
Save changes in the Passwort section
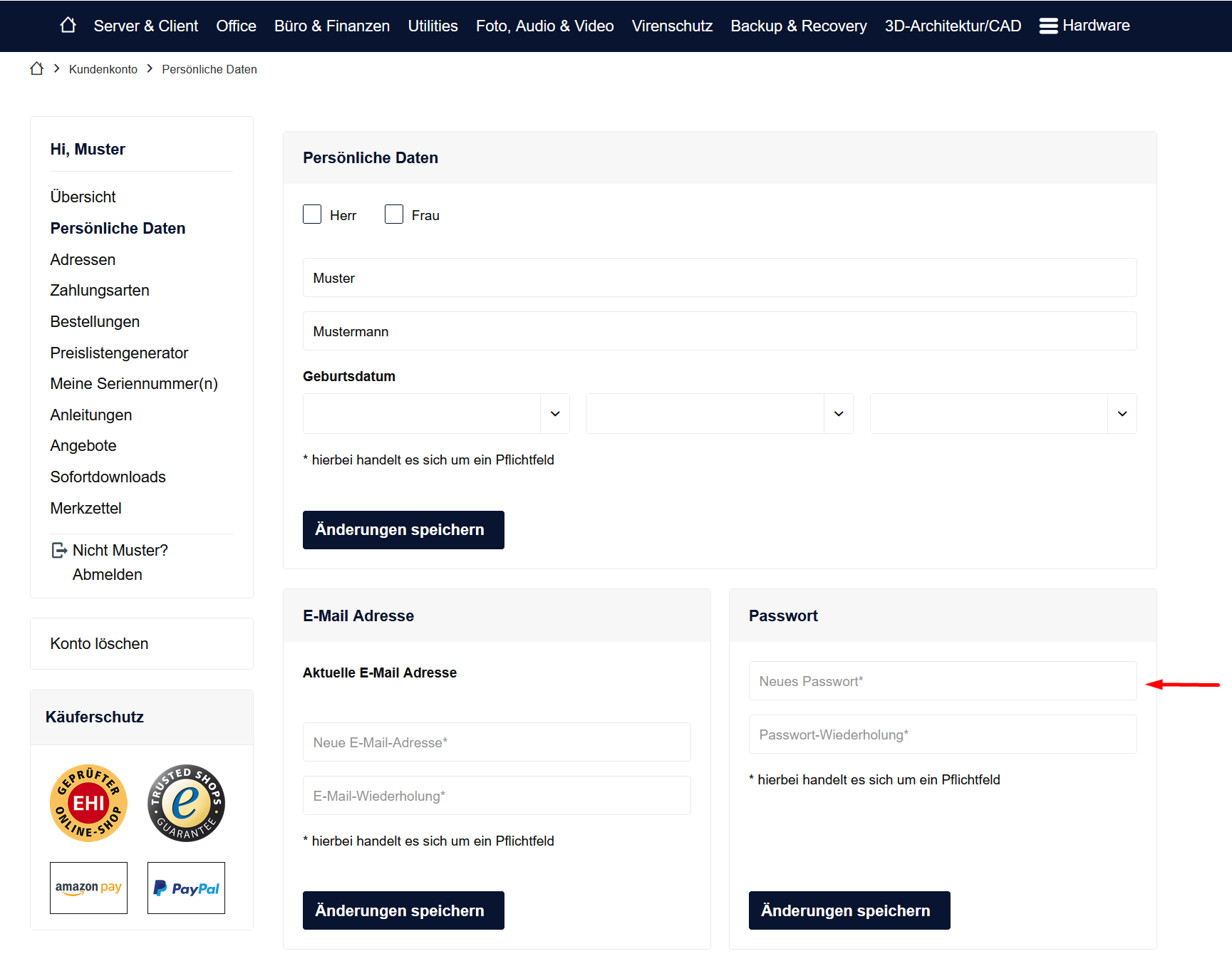tap(849, 910)
